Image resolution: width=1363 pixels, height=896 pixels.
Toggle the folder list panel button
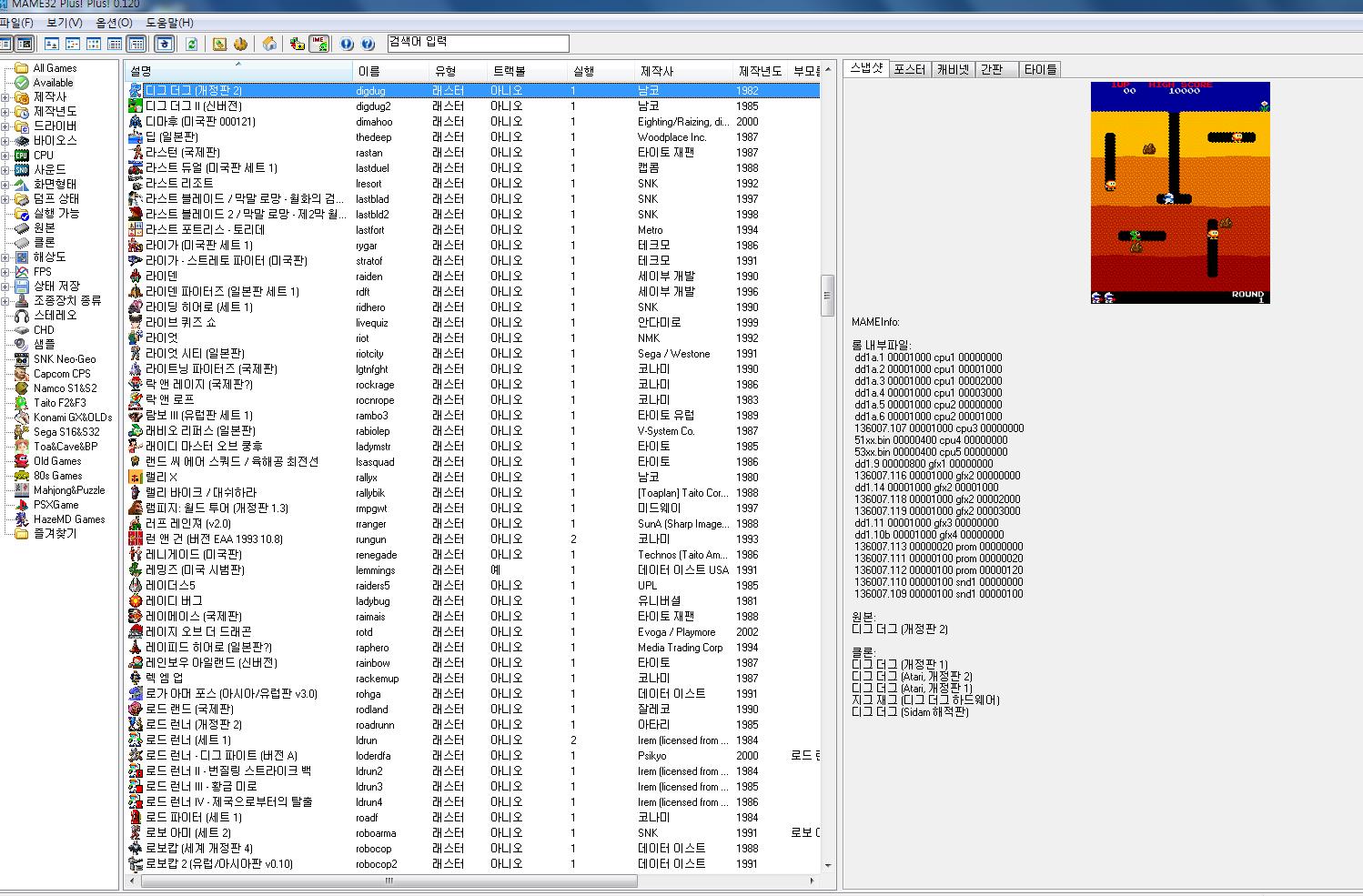[x=5, y=44]
